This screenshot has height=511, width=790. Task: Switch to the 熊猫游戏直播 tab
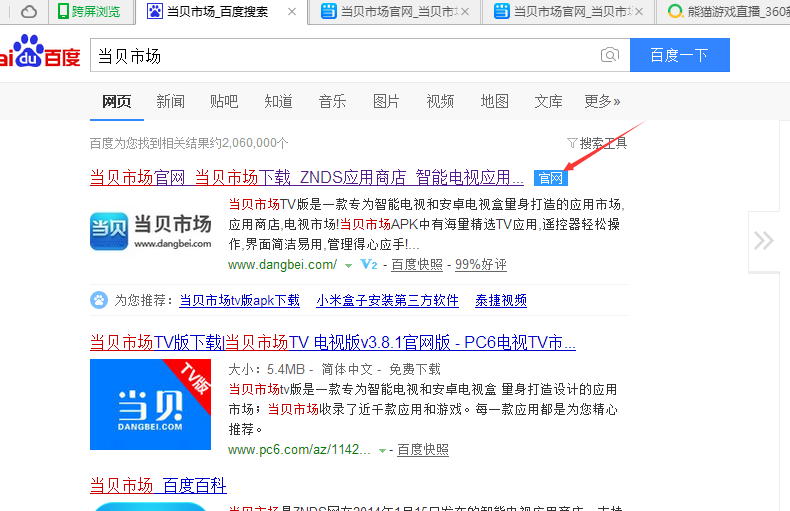[727, 11]
